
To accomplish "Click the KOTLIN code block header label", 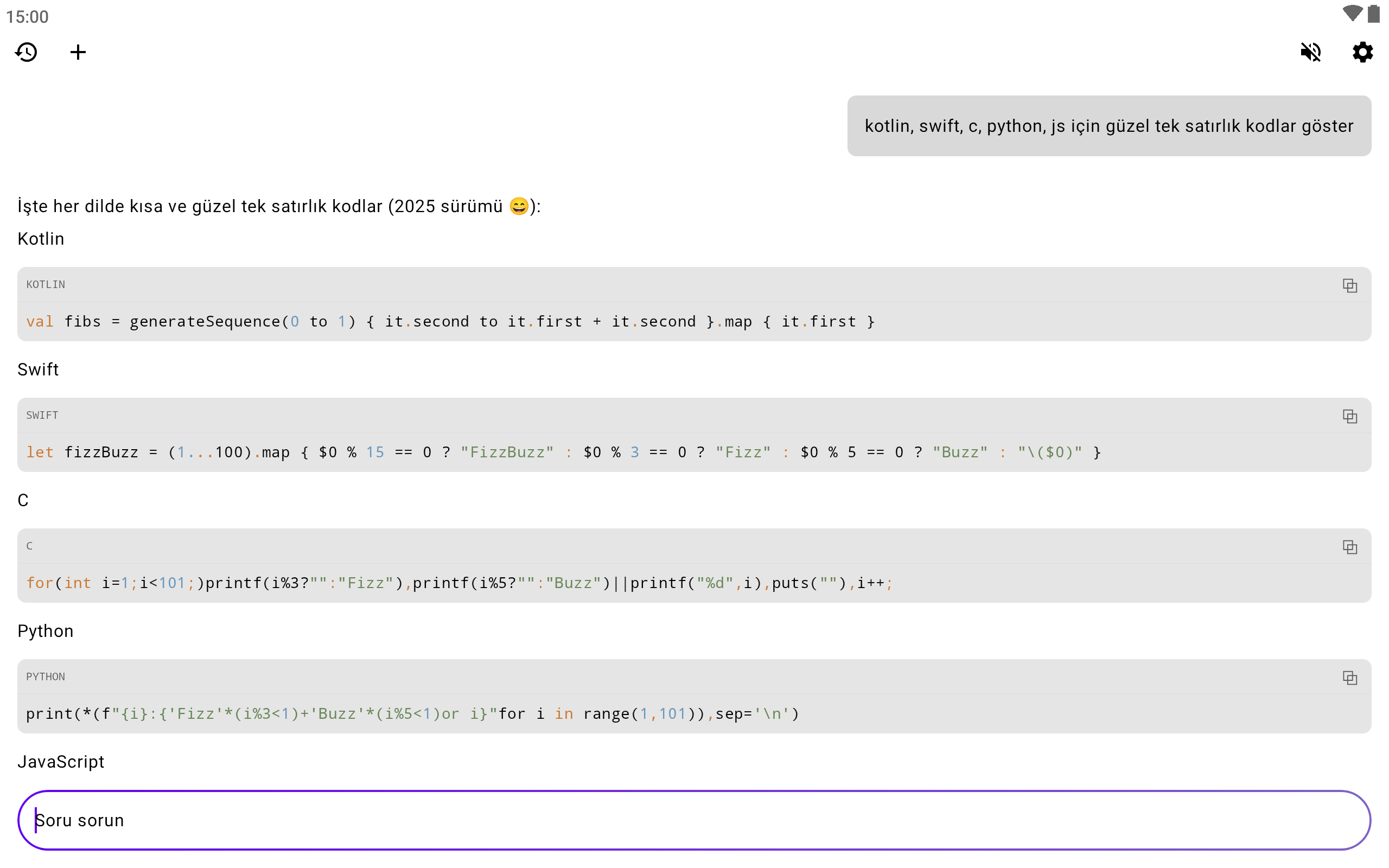I will click(46, 285).
